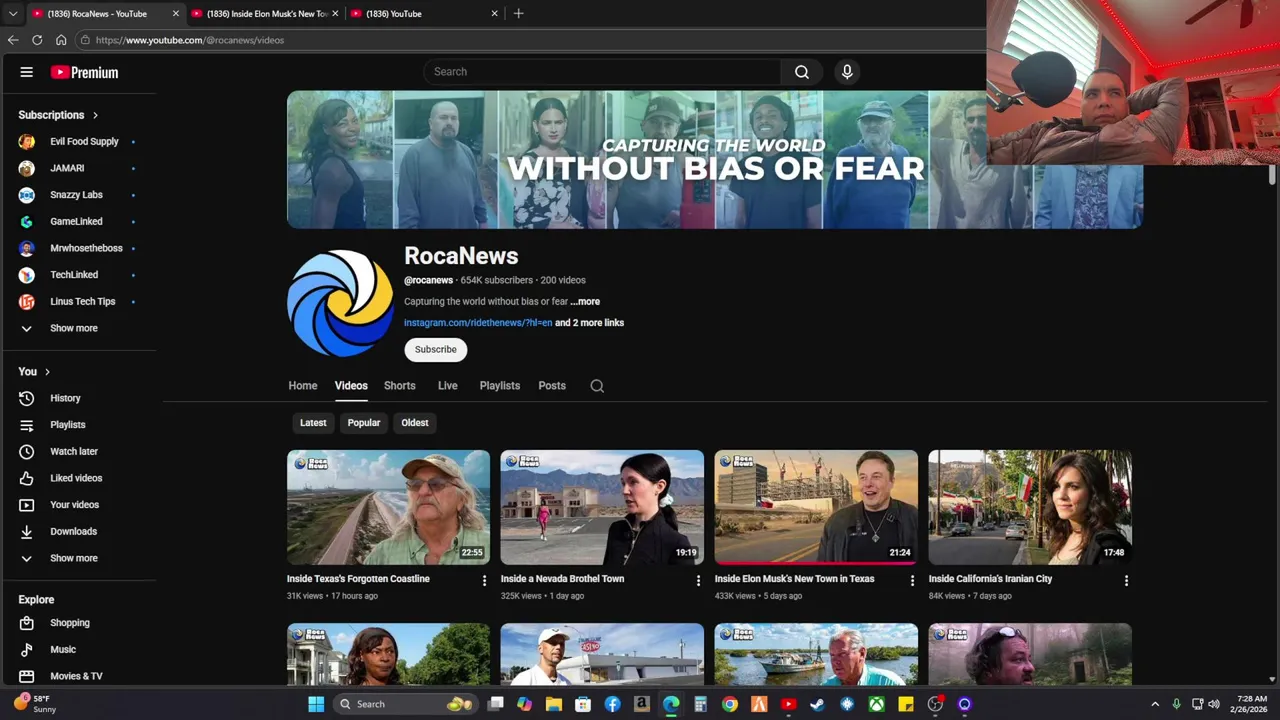Viewport: 1280px width, 720px height.
Task: Click the YouTube search input field
Action: pos(603,72)
